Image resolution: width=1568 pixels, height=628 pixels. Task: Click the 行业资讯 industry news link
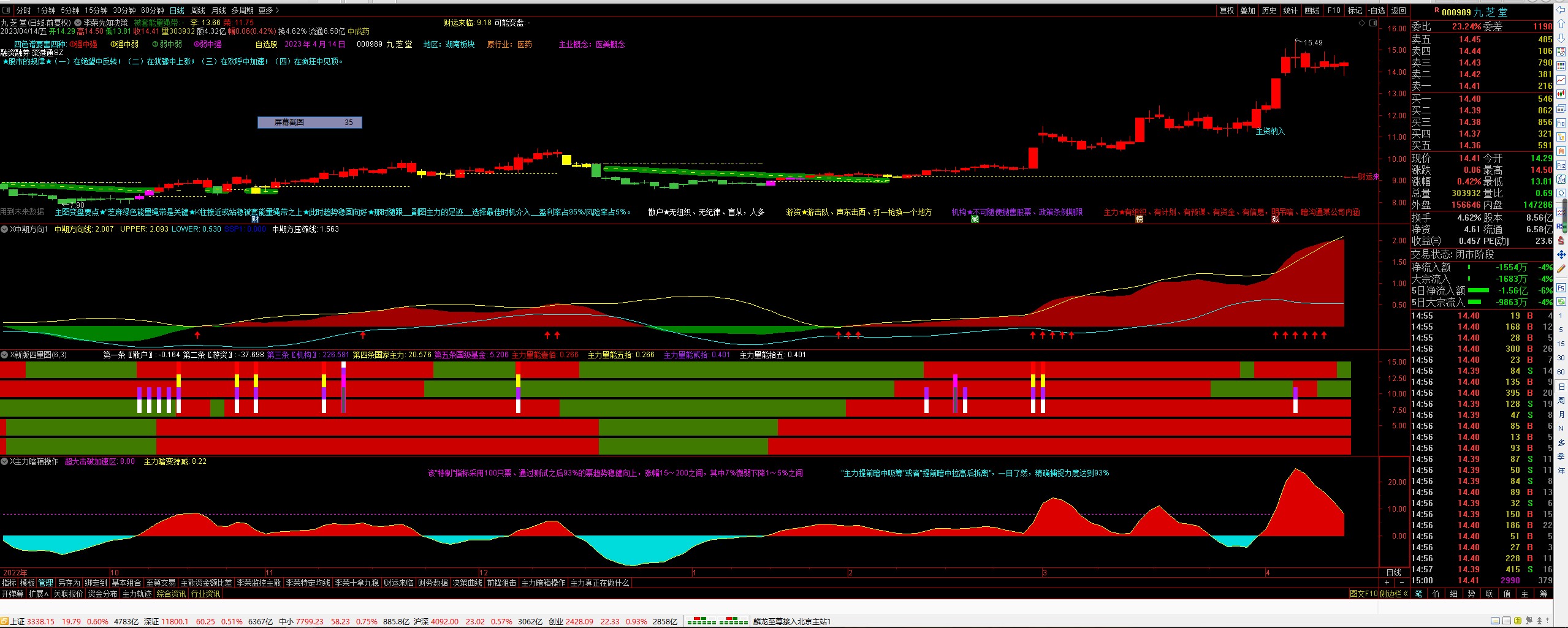click(x=205, y=594)
